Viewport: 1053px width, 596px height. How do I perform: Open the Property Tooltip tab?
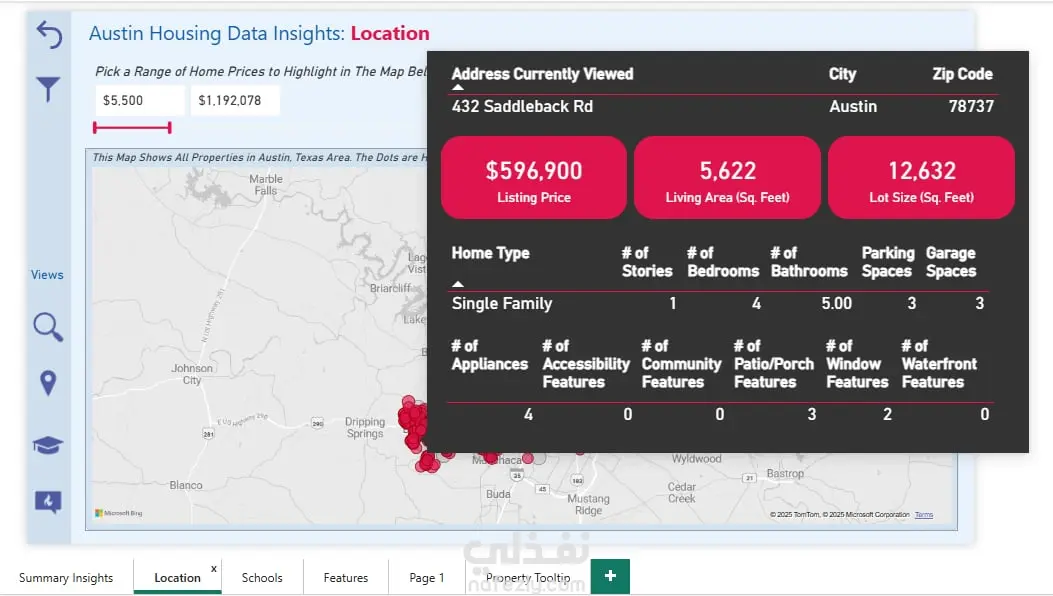pos(528,578)
